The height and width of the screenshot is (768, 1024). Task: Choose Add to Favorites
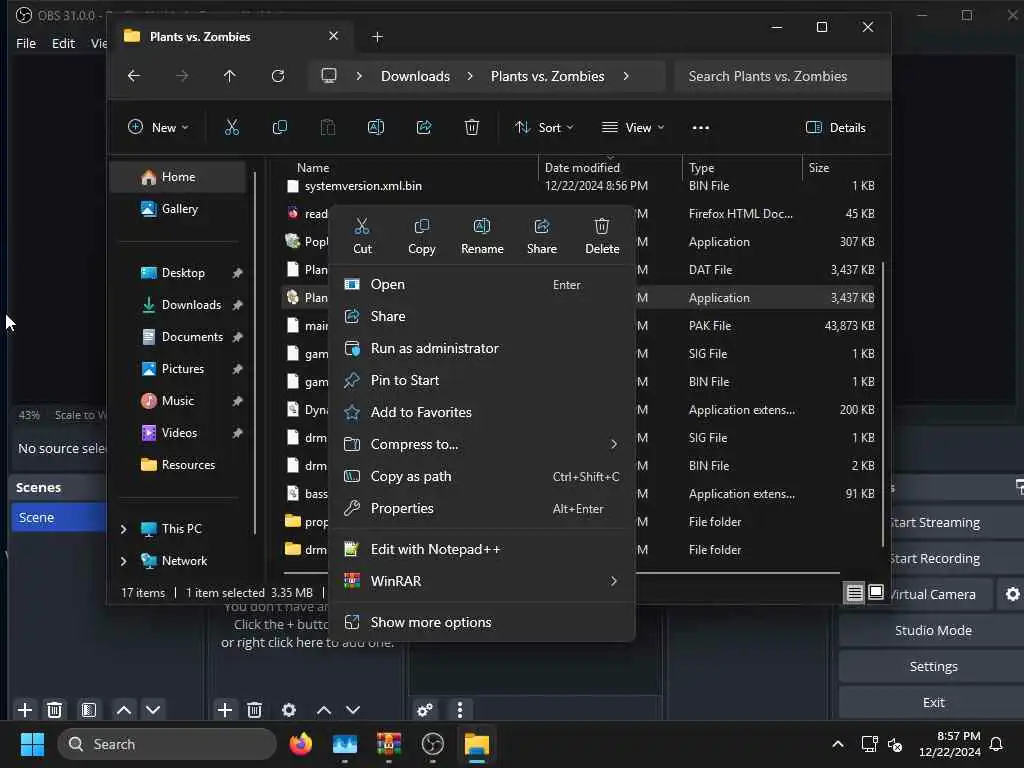point(482,413)
